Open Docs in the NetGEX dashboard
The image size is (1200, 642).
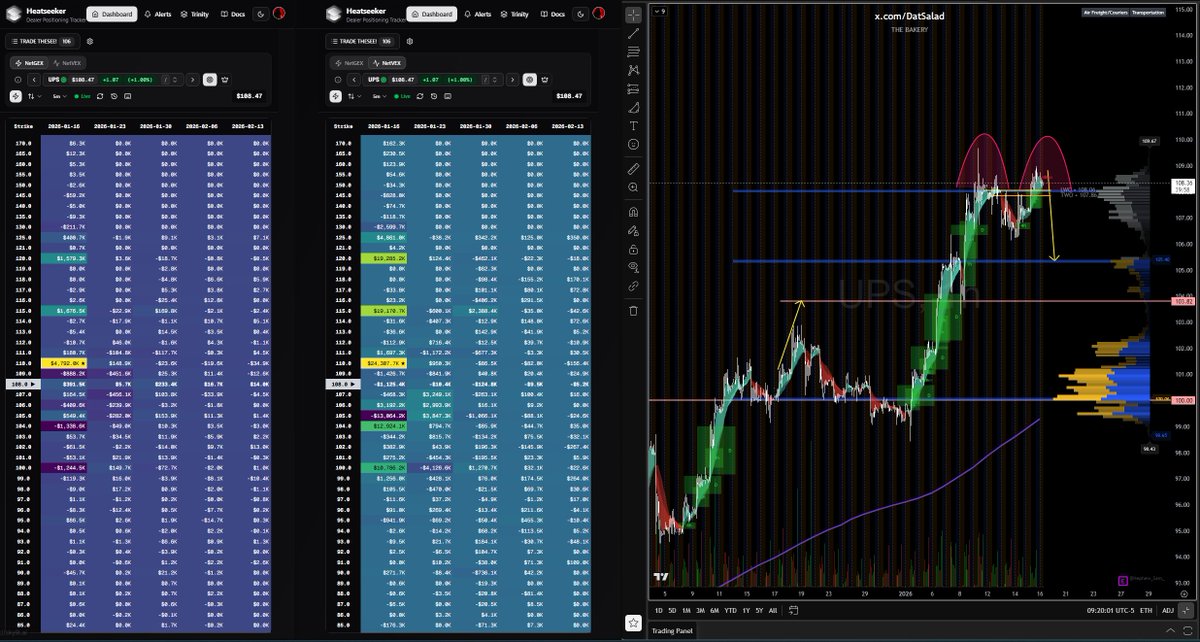232,14
